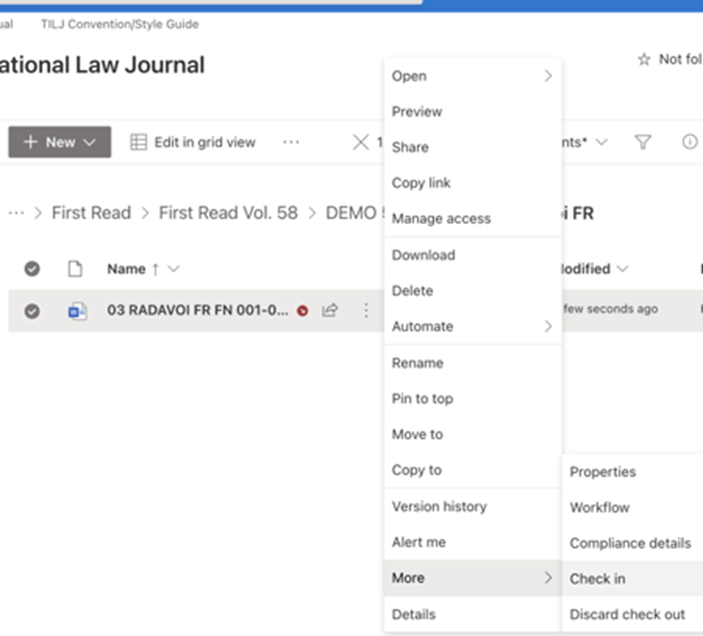The height and width of the screenshot is (636, 703).
Task: Click the 'few seconds ago' modified cell
Action: 610,309
